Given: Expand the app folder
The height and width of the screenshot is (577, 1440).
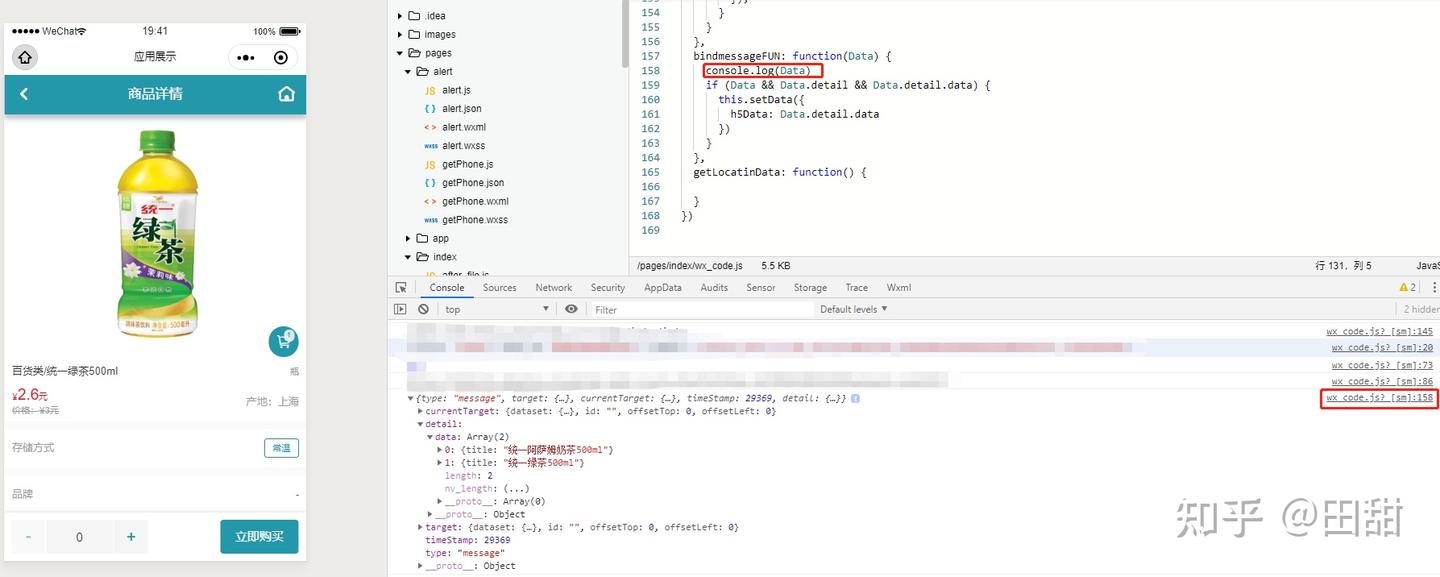Looking at the screenshot, I should (408, 238).
